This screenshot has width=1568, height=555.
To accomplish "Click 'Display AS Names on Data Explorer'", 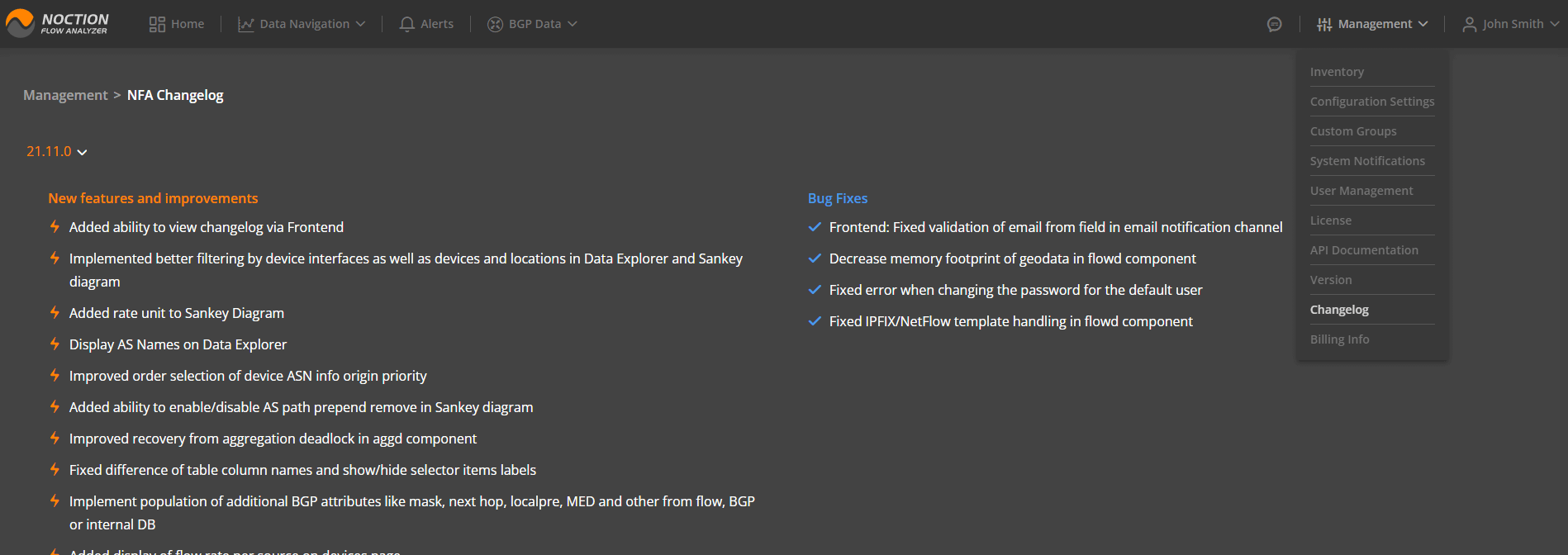I will coord(178,344).
